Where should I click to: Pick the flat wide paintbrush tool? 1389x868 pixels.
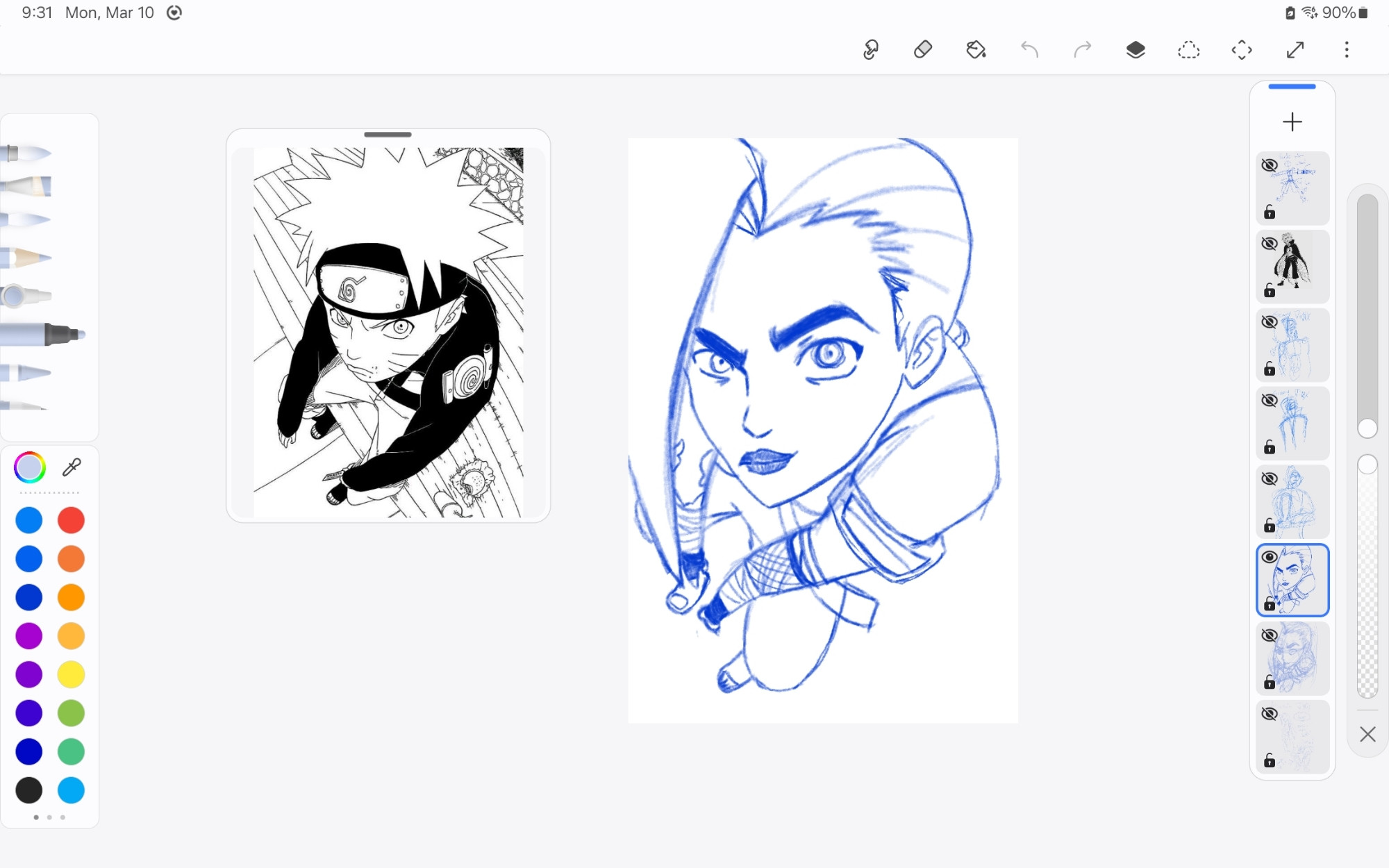[x=26, y=186]
